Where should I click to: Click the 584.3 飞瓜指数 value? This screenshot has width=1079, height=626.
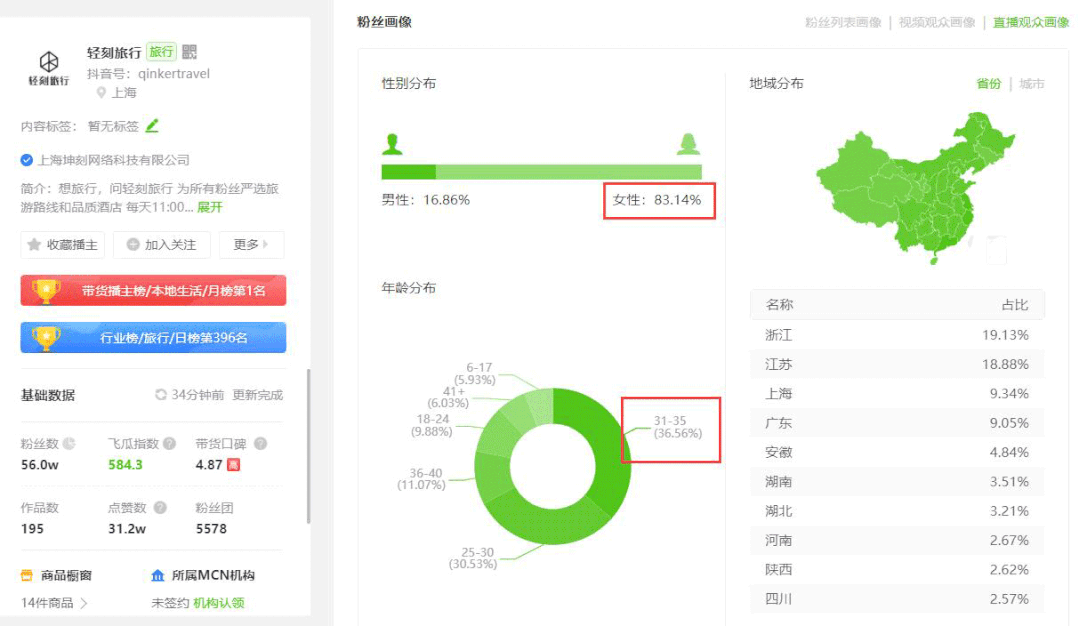tap(125, 464)
